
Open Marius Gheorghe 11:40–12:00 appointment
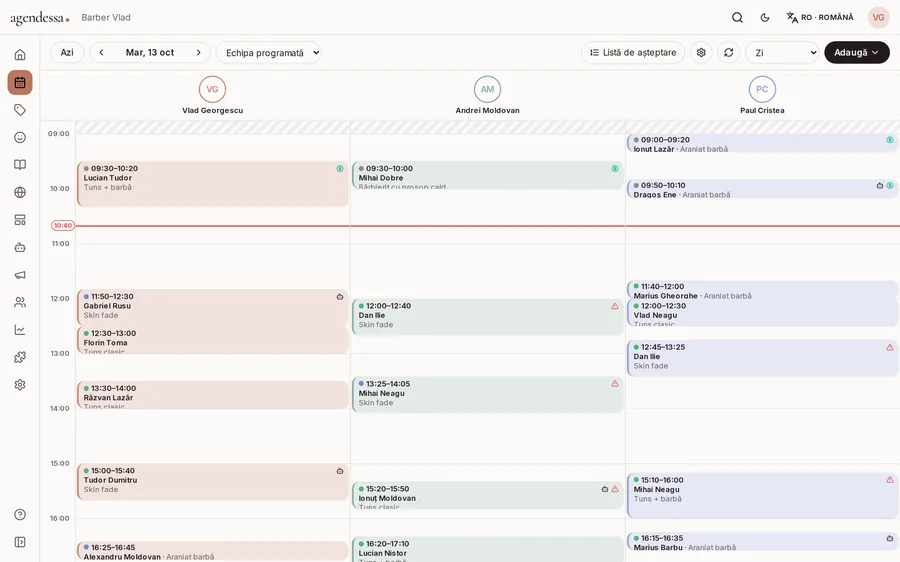point(763,290)
